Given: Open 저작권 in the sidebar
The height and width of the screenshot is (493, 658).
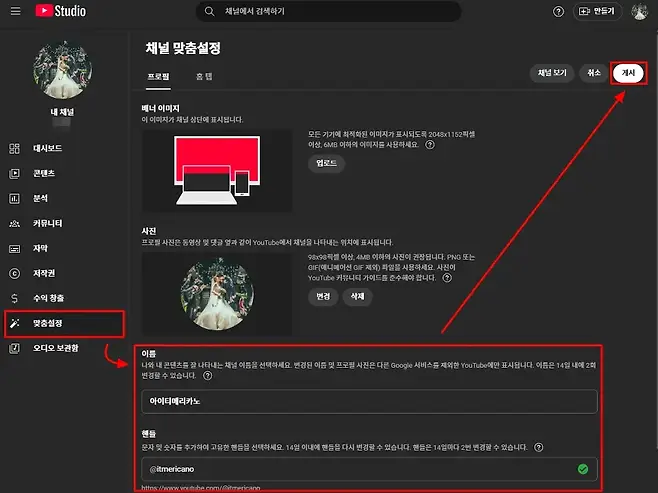Looking at the screenshot, I should tap(64, 273).
